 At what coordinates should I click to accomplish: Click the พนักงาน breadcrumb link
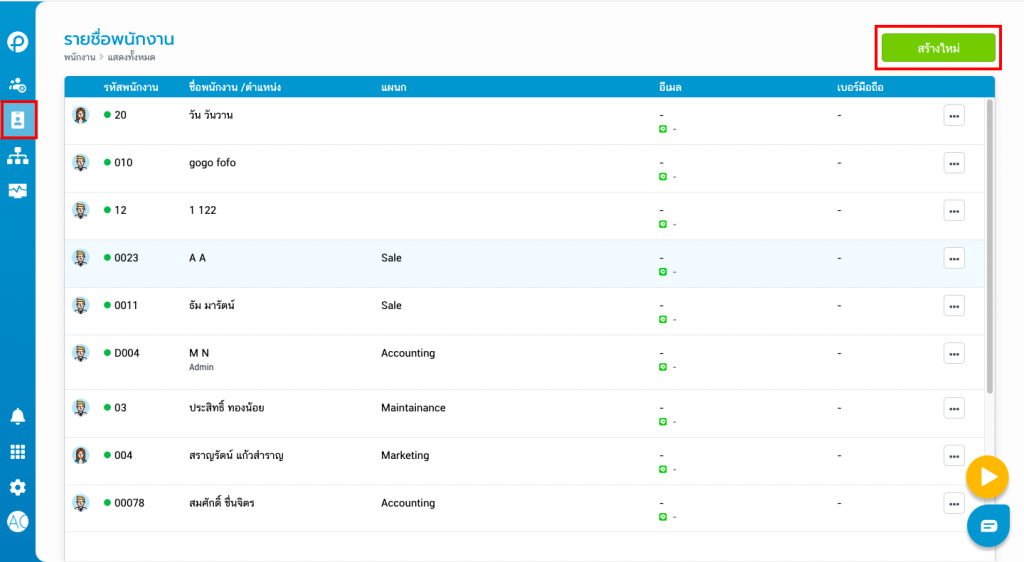(79, 58)
